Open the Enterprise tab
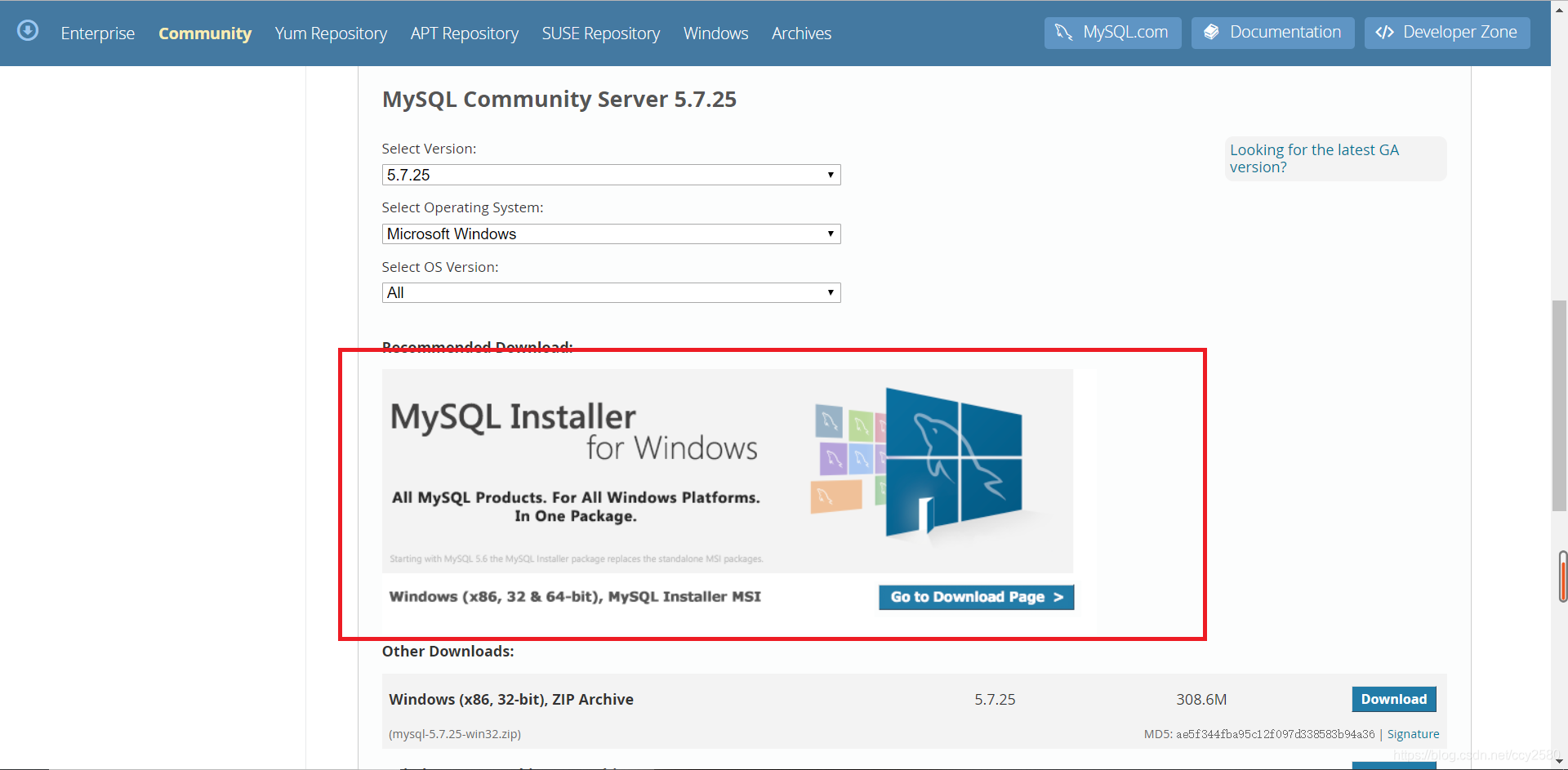This screenshot has height=770, width=1568. (98, 33)
